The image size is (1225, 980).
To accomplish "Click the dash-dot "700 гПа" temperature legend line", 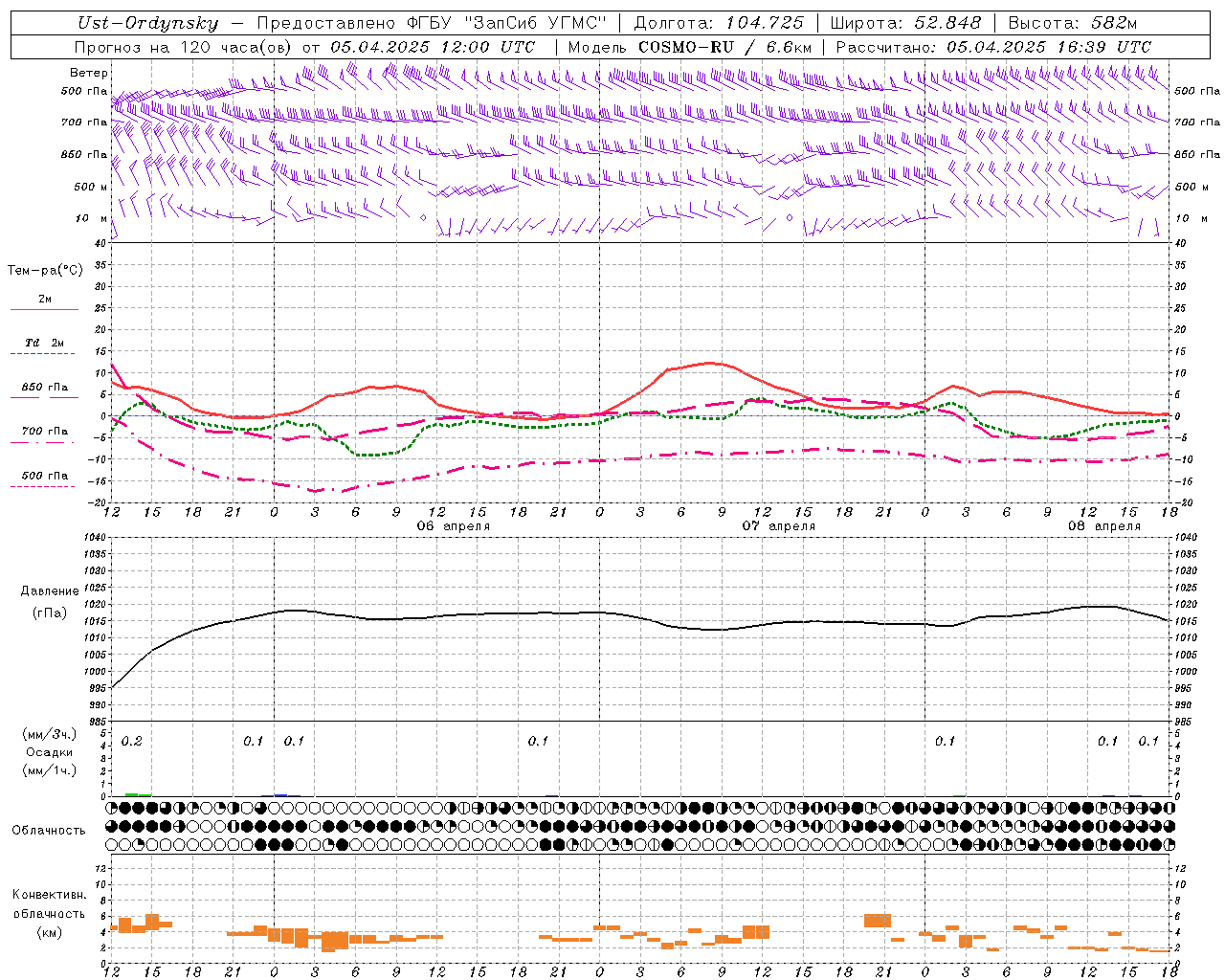I will pos(42,443).
